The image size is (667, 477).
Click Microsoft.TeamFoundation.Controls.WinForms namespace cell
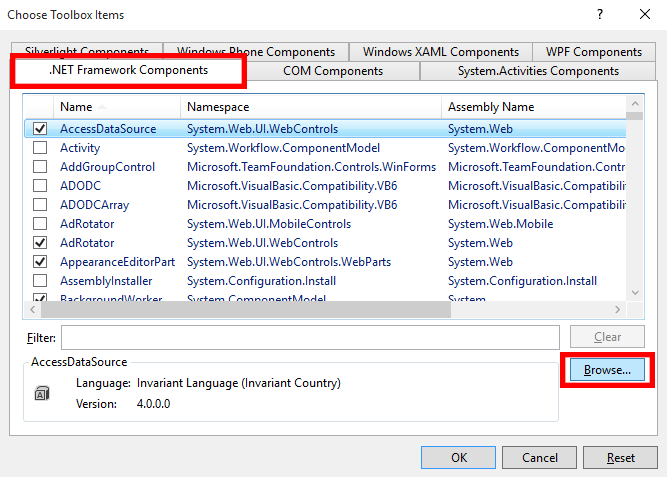(311, 166)
